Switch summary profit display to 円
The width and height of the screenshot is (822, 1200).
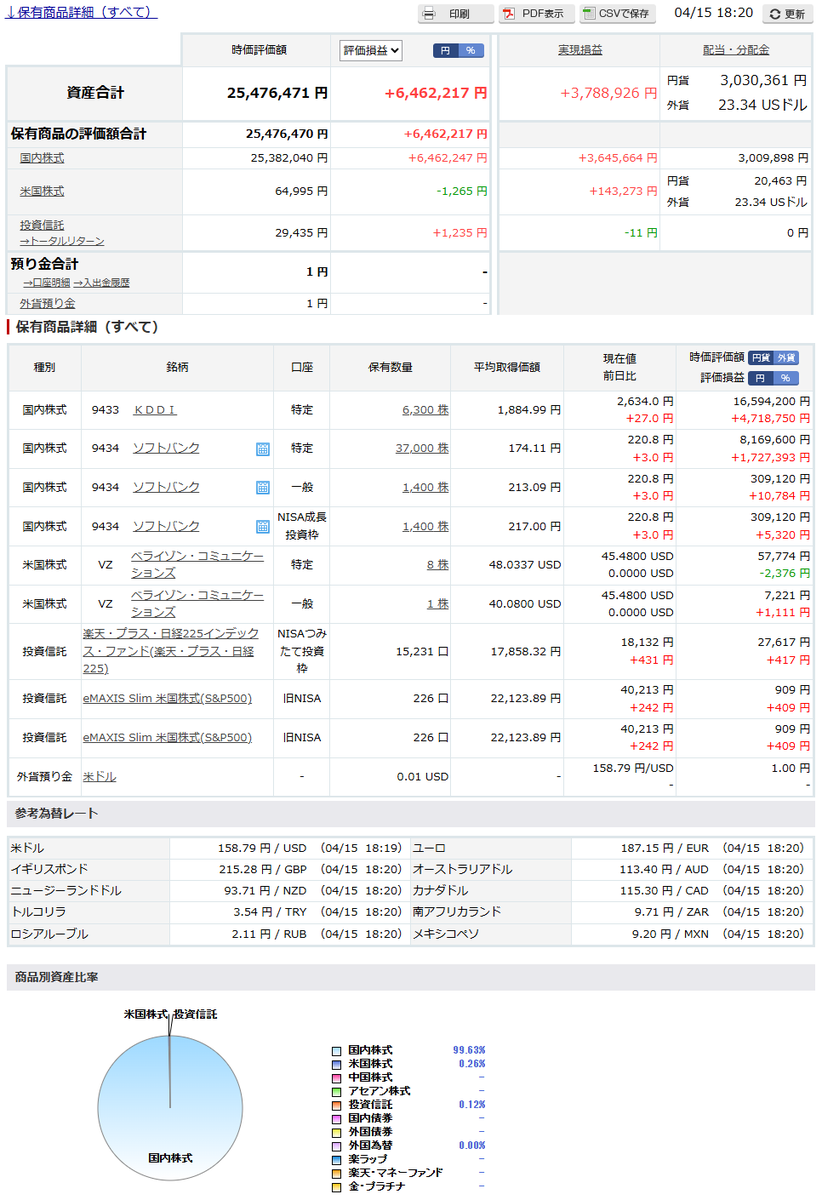(x=445, y=51)
